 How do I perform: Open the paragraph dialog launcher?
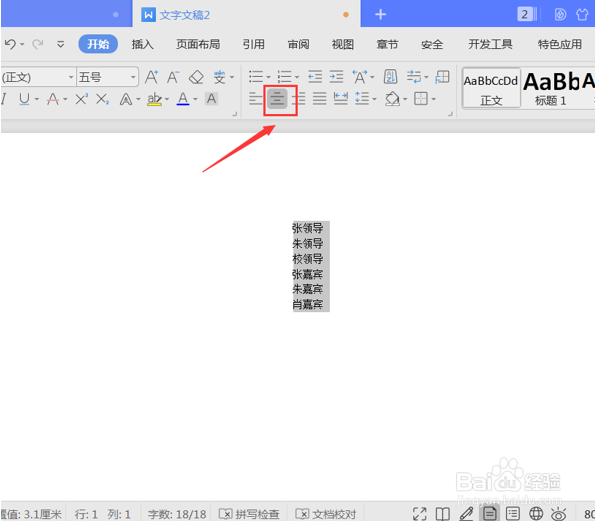point(450,113)
